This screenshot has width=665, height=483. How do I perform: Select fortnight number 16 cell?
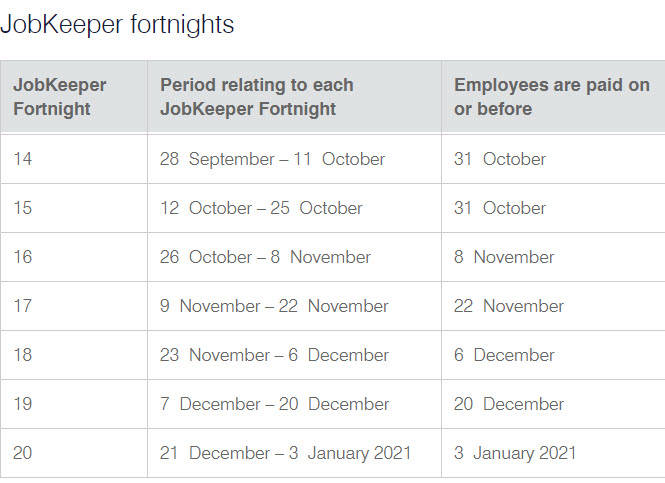click(22, 257)
